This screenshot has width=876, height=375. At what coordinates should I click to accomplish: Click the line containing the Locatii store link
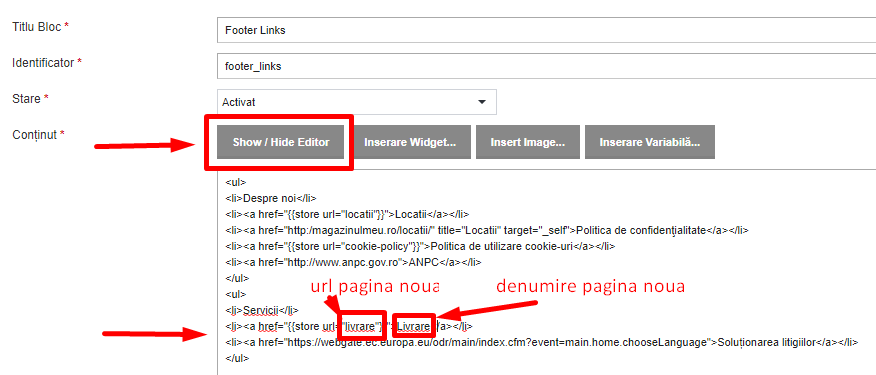click(x=347, y=214)
